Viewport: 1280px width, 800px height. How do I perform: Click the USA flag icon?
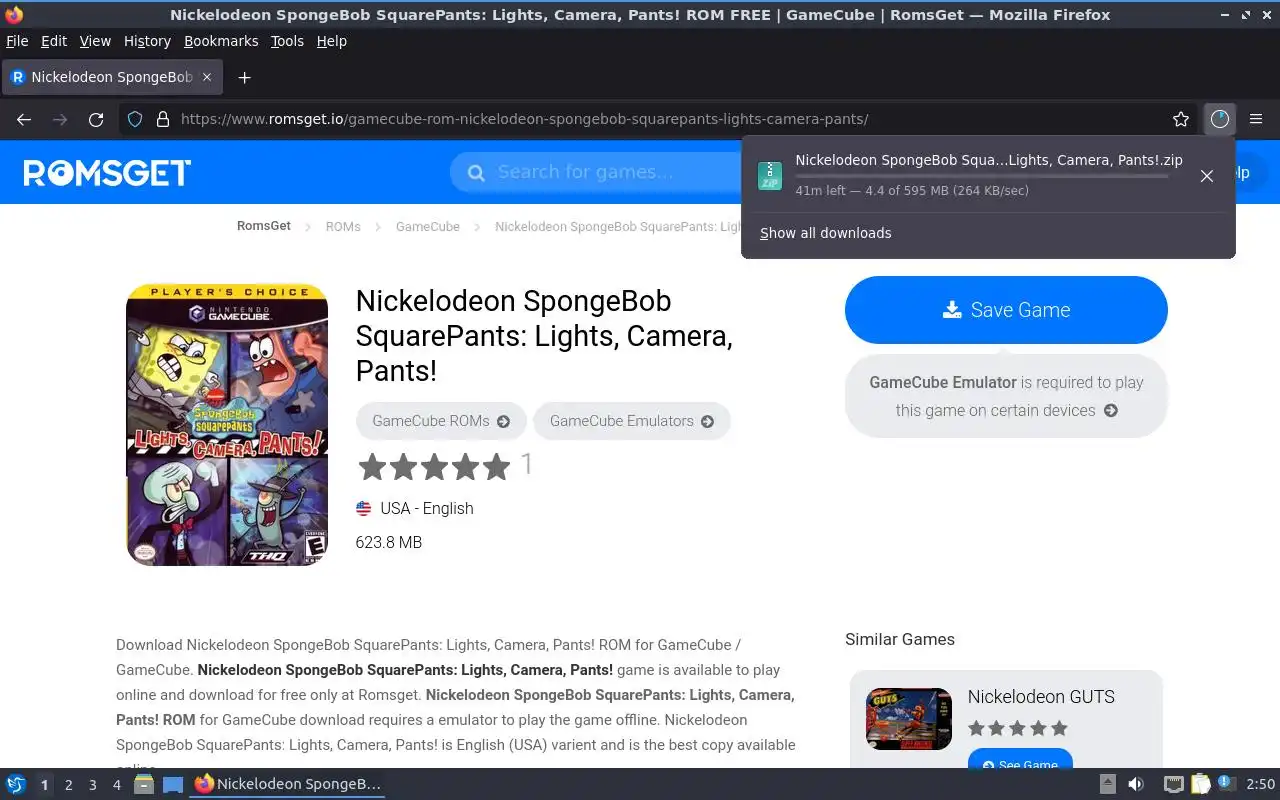click(x=363, y=508)
